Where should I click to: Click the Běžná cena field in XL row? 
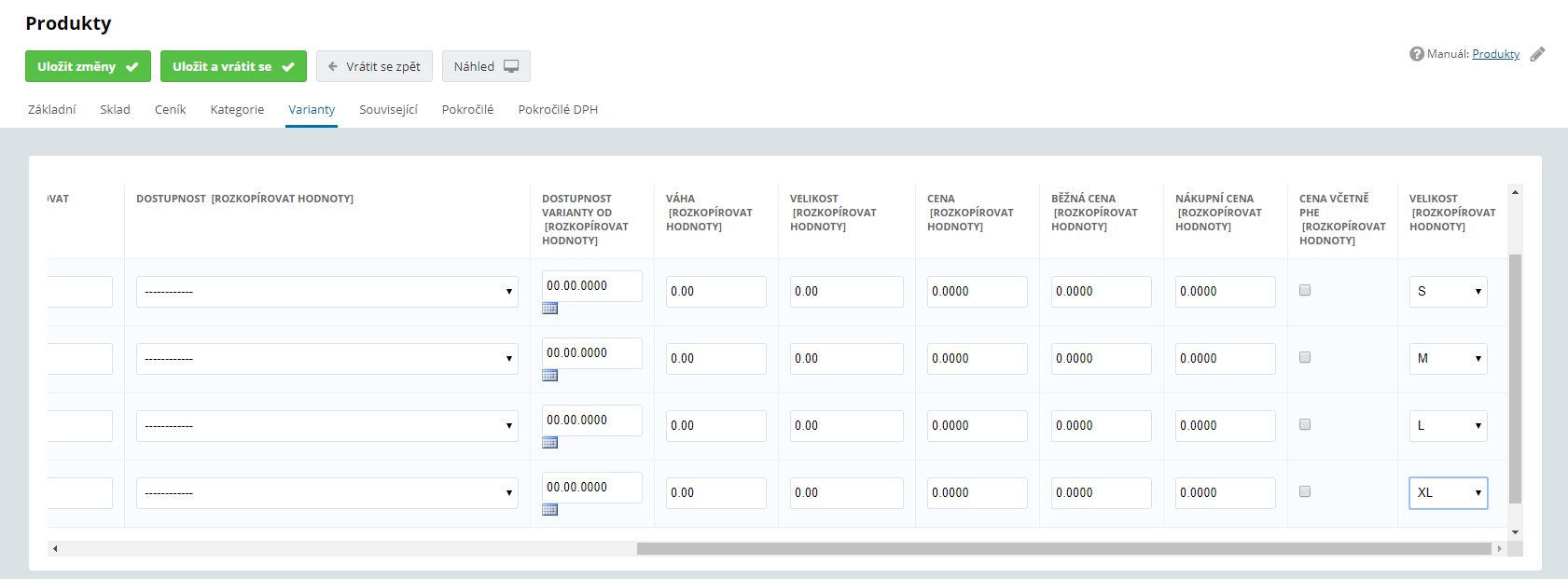[x=1102, y=493]
